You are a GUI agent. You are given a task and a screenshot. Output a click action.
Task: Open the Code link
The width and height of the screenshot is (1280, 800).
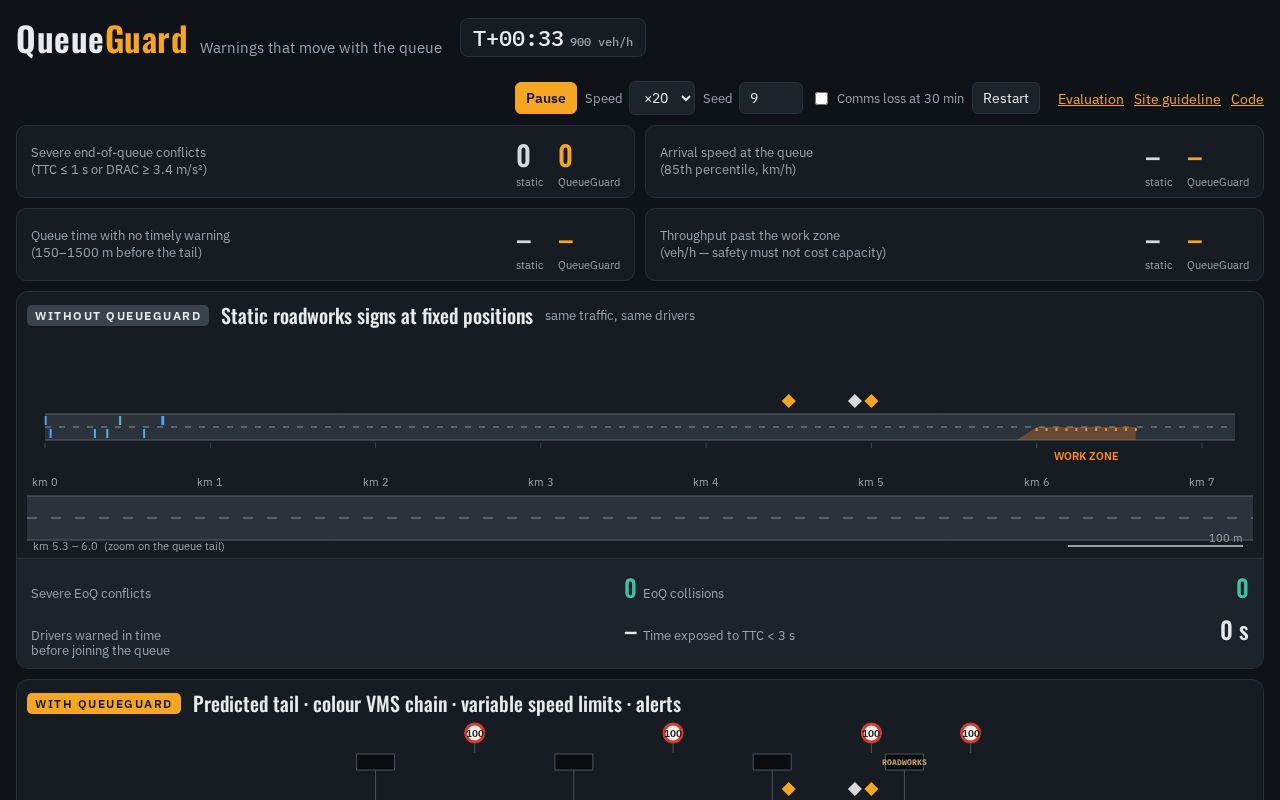click(1247, 99)
